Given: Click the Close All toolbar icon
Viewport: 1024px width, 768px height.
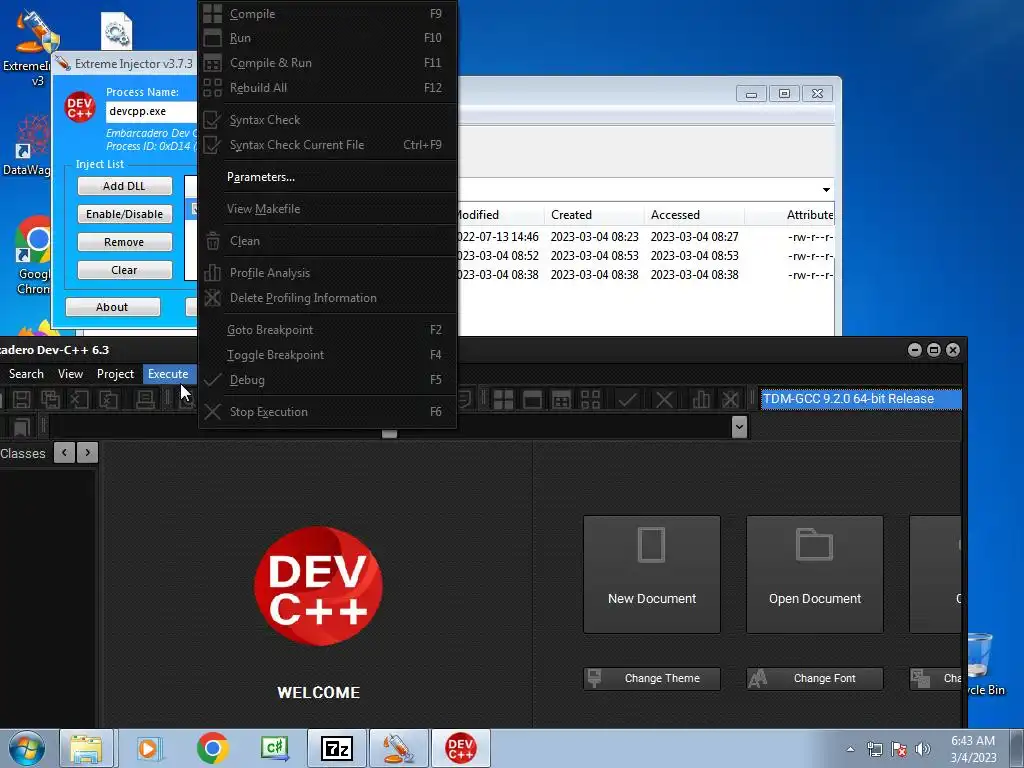Looking at the screenshot, I should (108, 399).
